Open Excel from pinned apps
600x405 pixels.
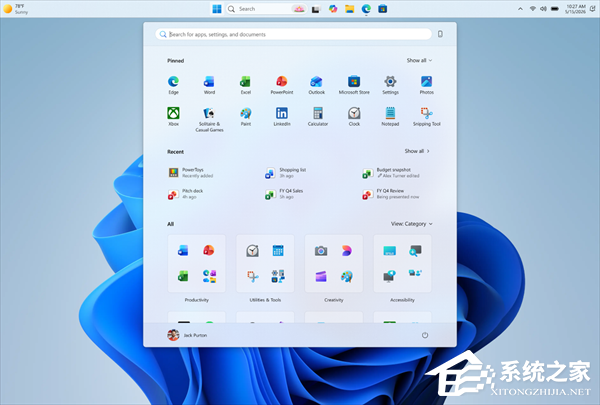point(245,85)
